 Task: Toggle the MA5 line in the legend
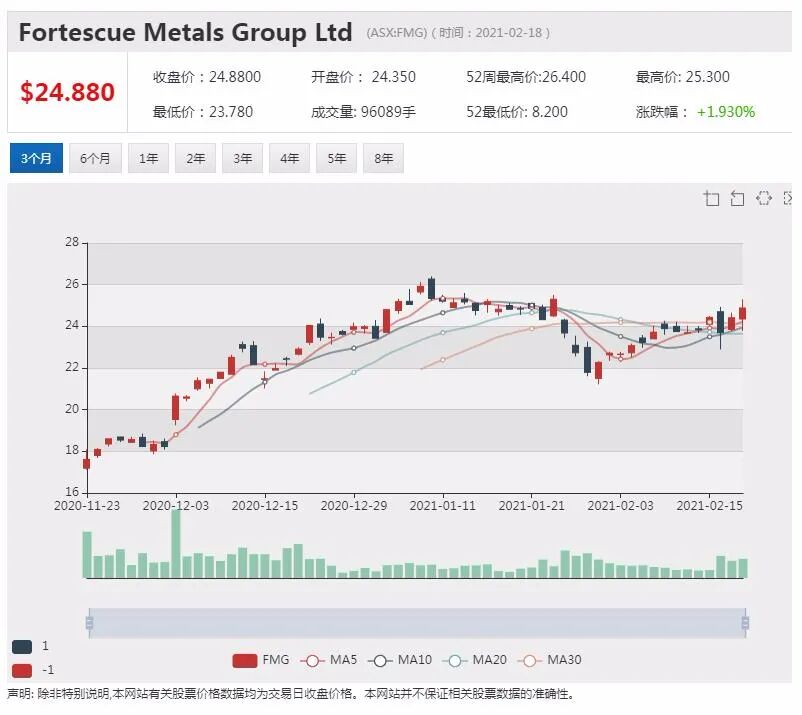(329, 660)
